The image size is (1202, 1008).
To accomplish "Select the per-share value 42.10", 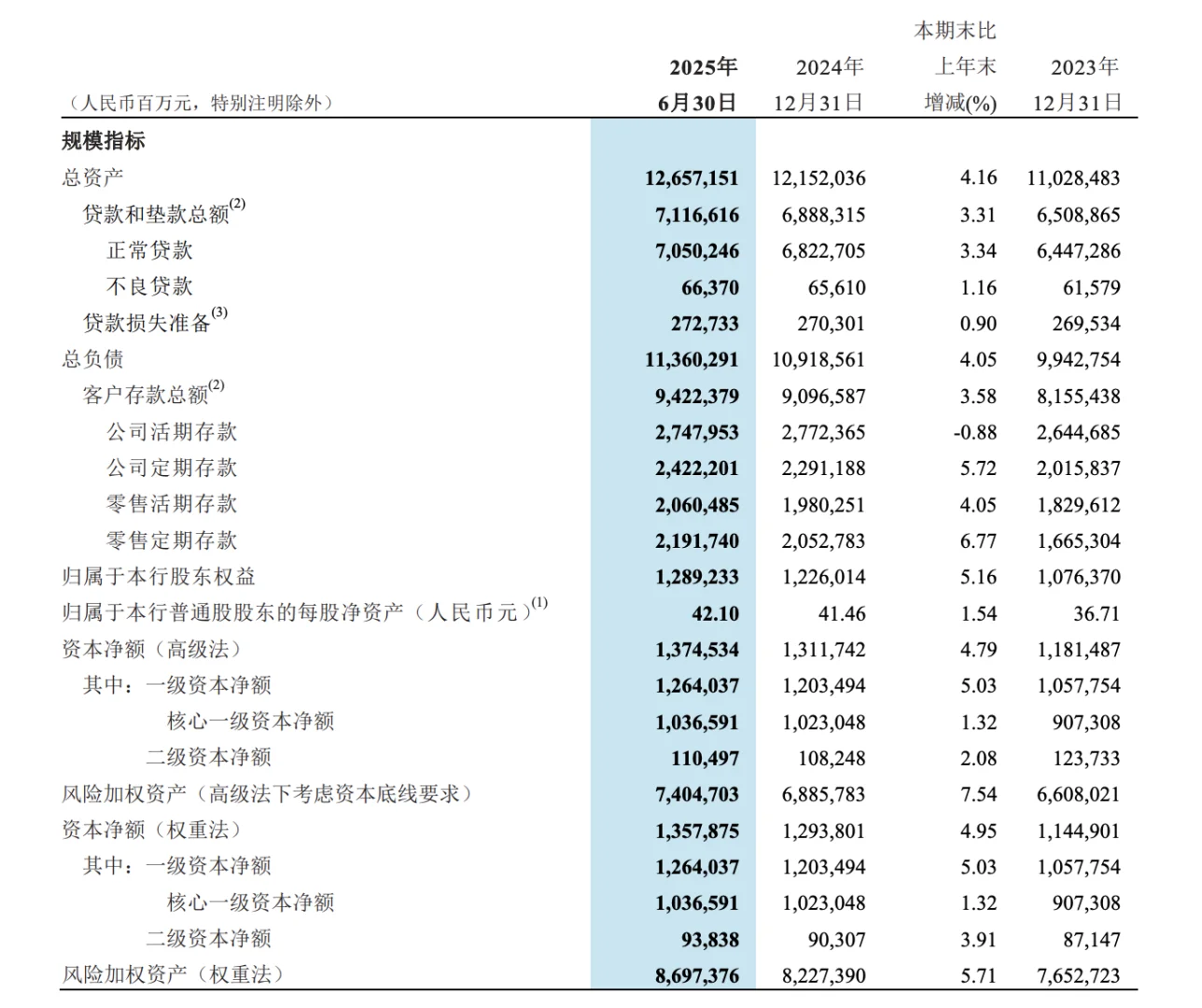I will [x=715, y=613].
